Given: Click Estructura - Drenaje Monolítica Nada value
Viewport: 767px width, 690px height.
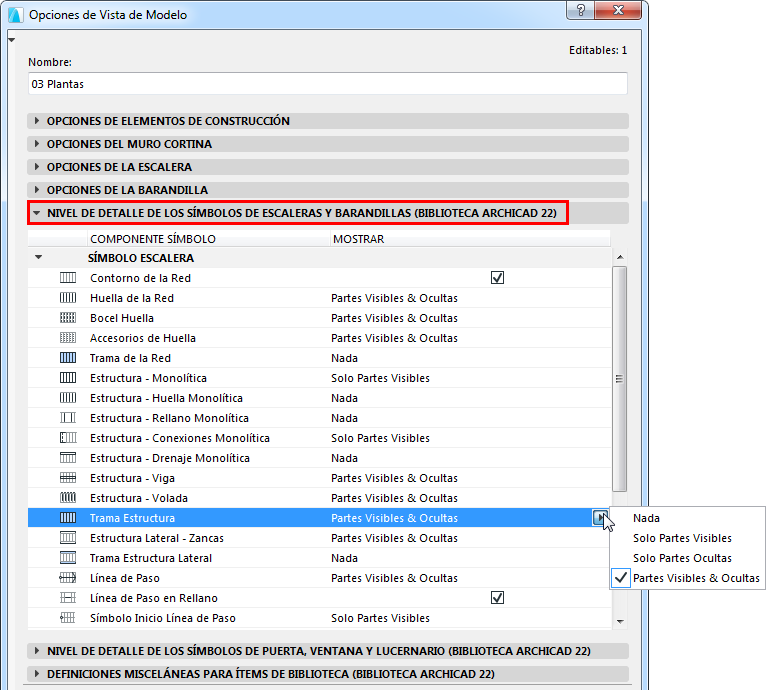Looking at the screenshot, I should pyautogui.click(x=344, y=458).
